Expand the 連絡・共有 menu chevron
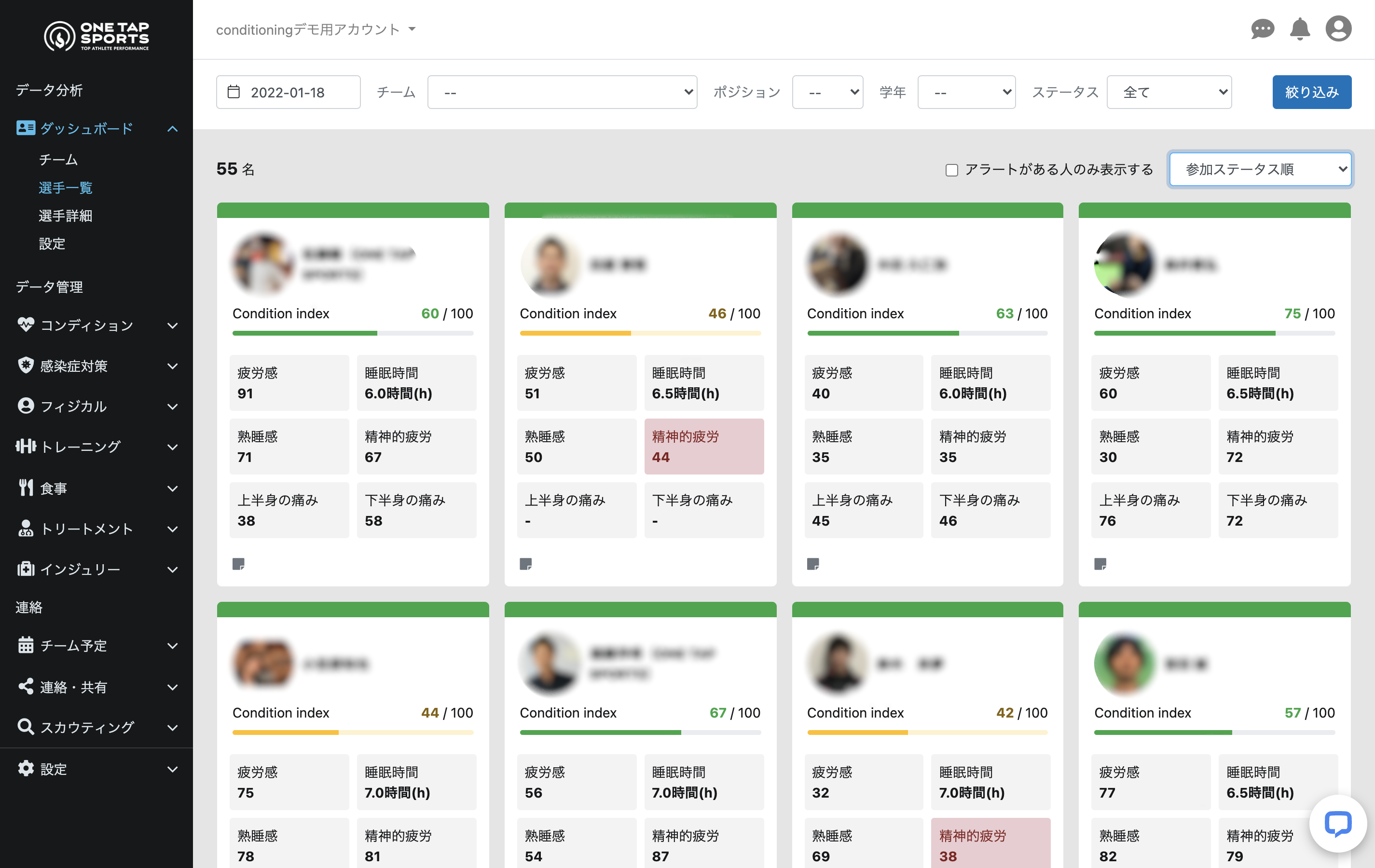The image size is (1375, 868). [x=172, y=687]
